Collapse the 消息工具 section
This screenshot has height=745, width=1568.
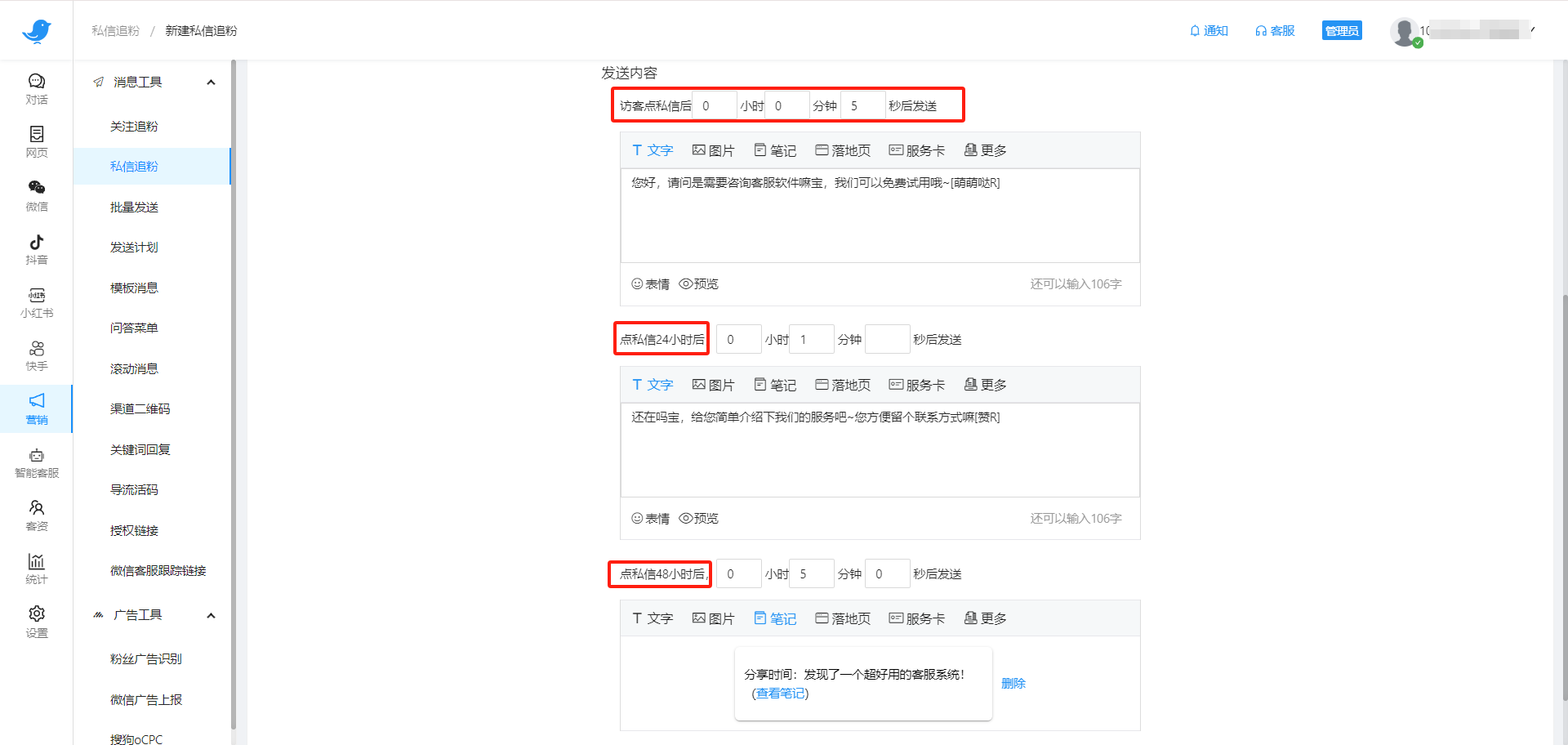(x=211, y=82)
